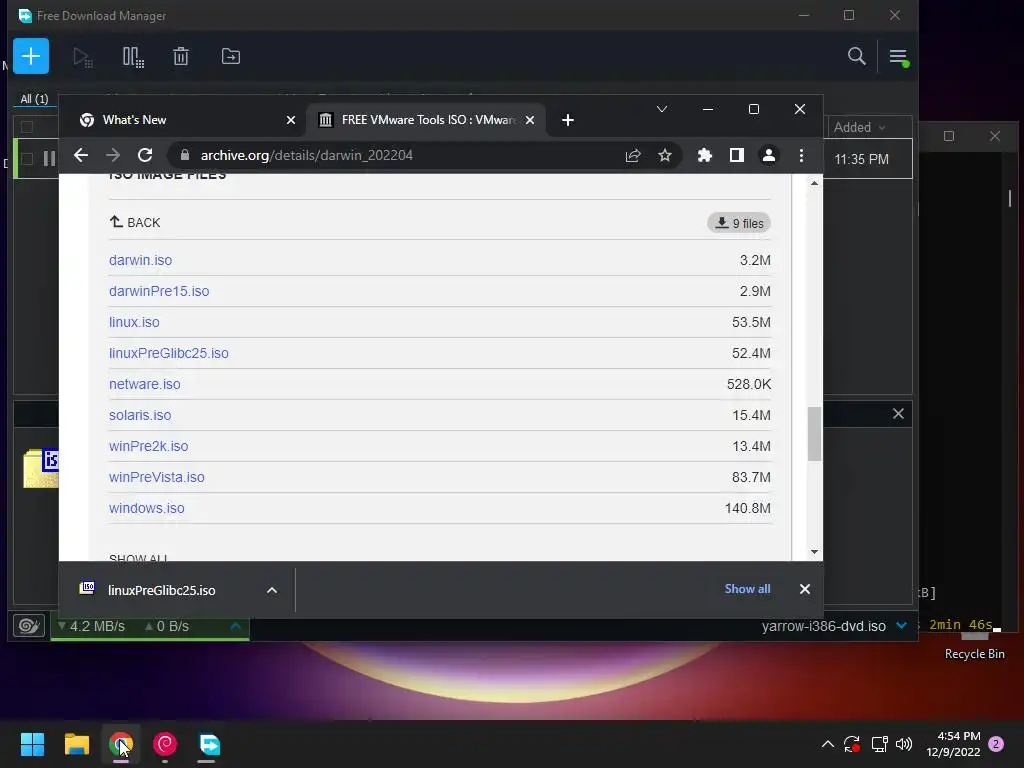Open Windows Start menu
Viewport: 1024px width, 768px height.
click(32, 744)
